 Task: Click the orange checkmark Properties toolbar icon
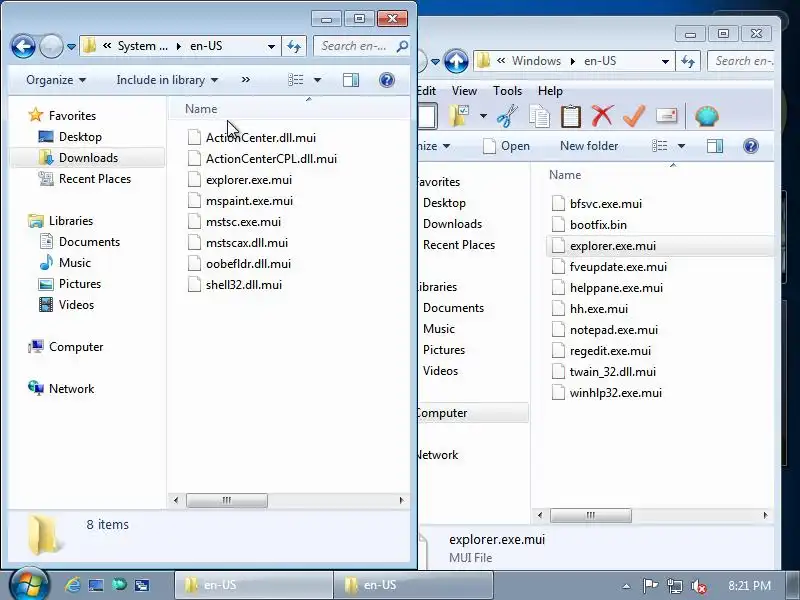(634, 116)
